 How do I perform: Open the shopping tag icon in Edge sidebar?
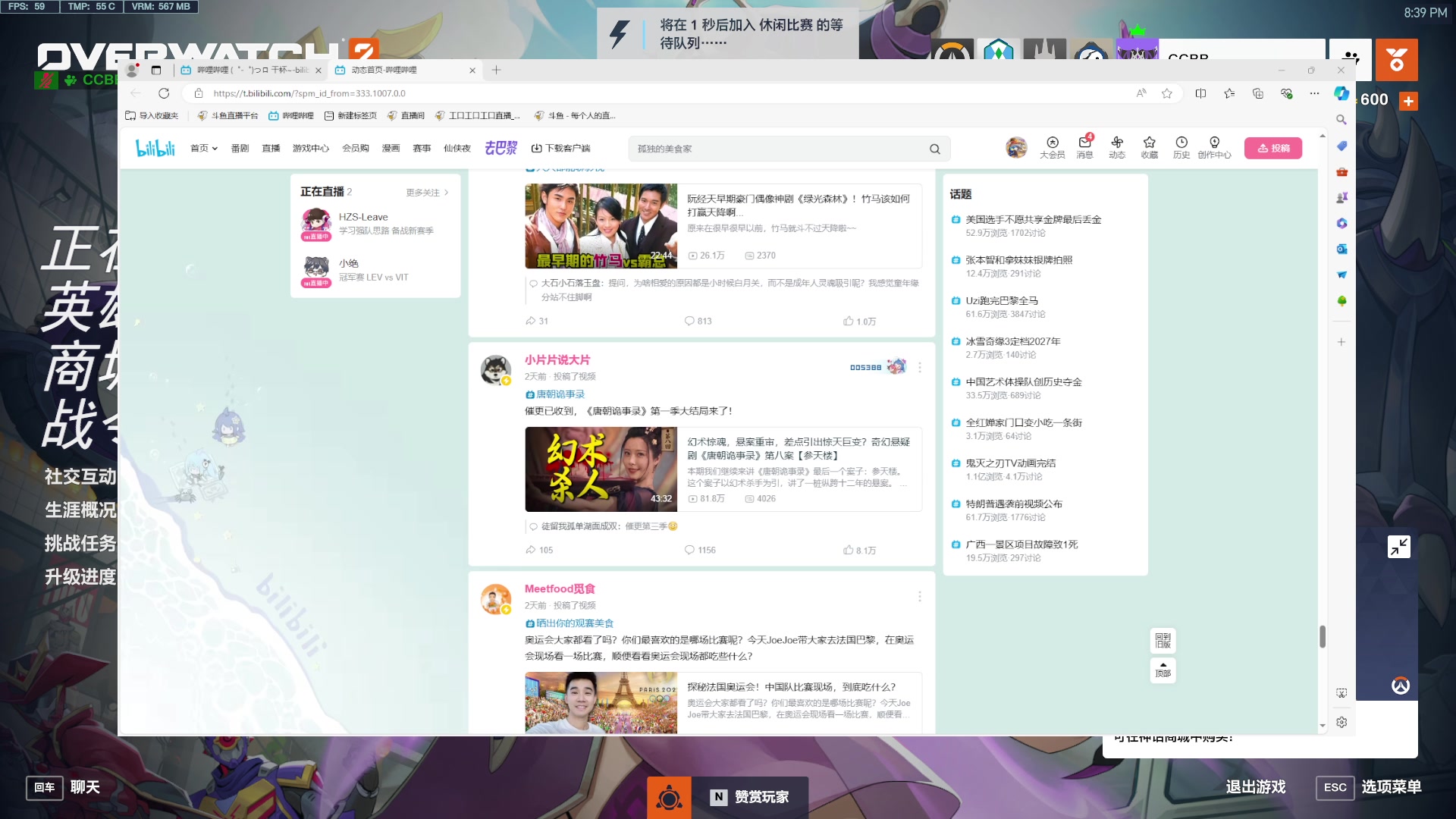[1341, 146]
